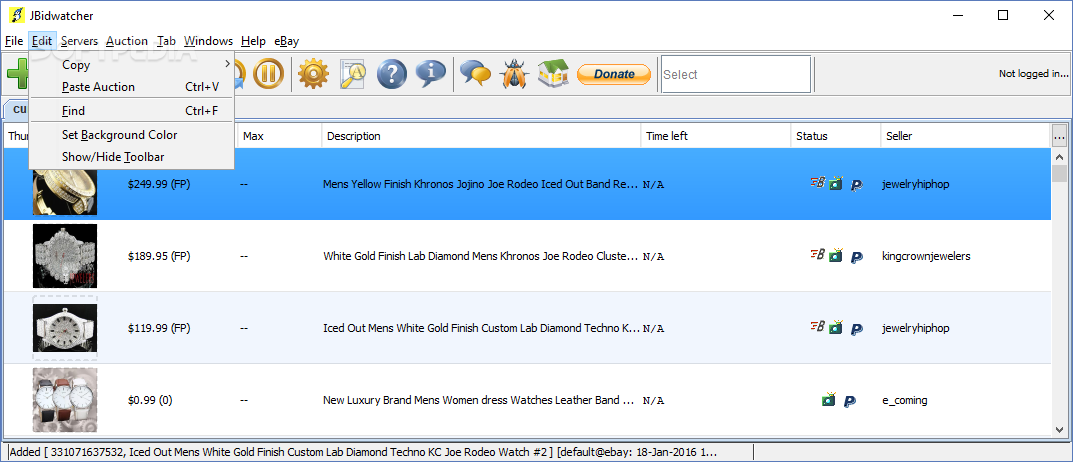Choose Paste Auction from Edit menu

coord(132,87)
